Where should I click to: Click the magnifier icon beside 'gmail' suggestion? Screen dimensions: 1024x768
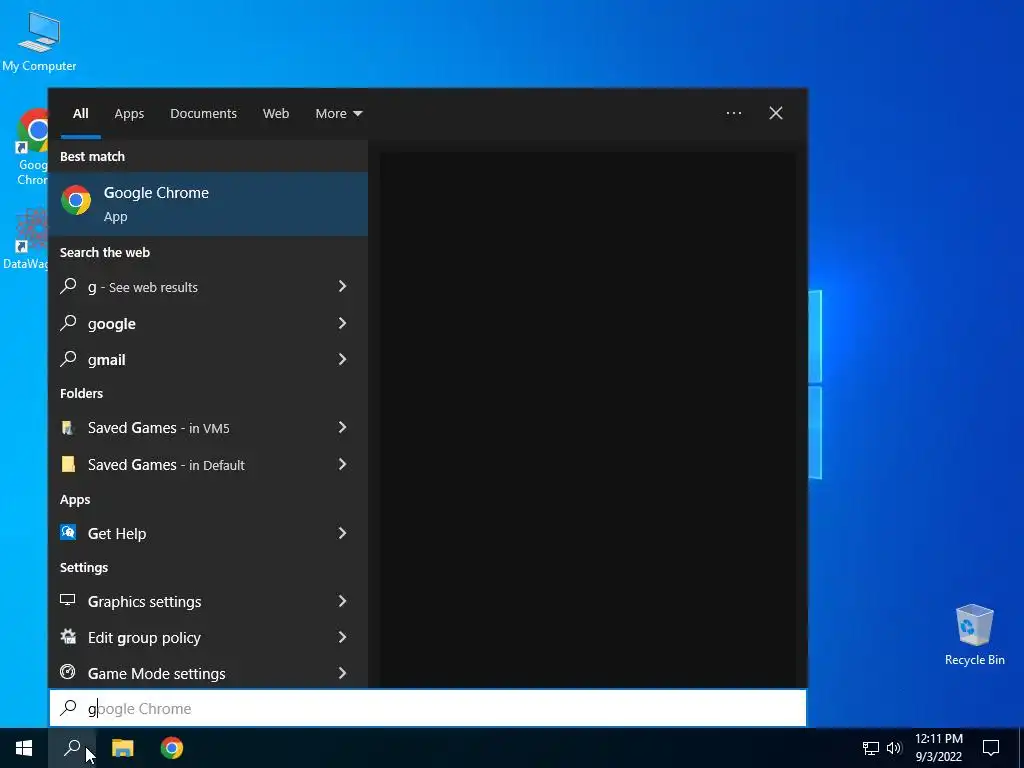(x=68, y=359)
